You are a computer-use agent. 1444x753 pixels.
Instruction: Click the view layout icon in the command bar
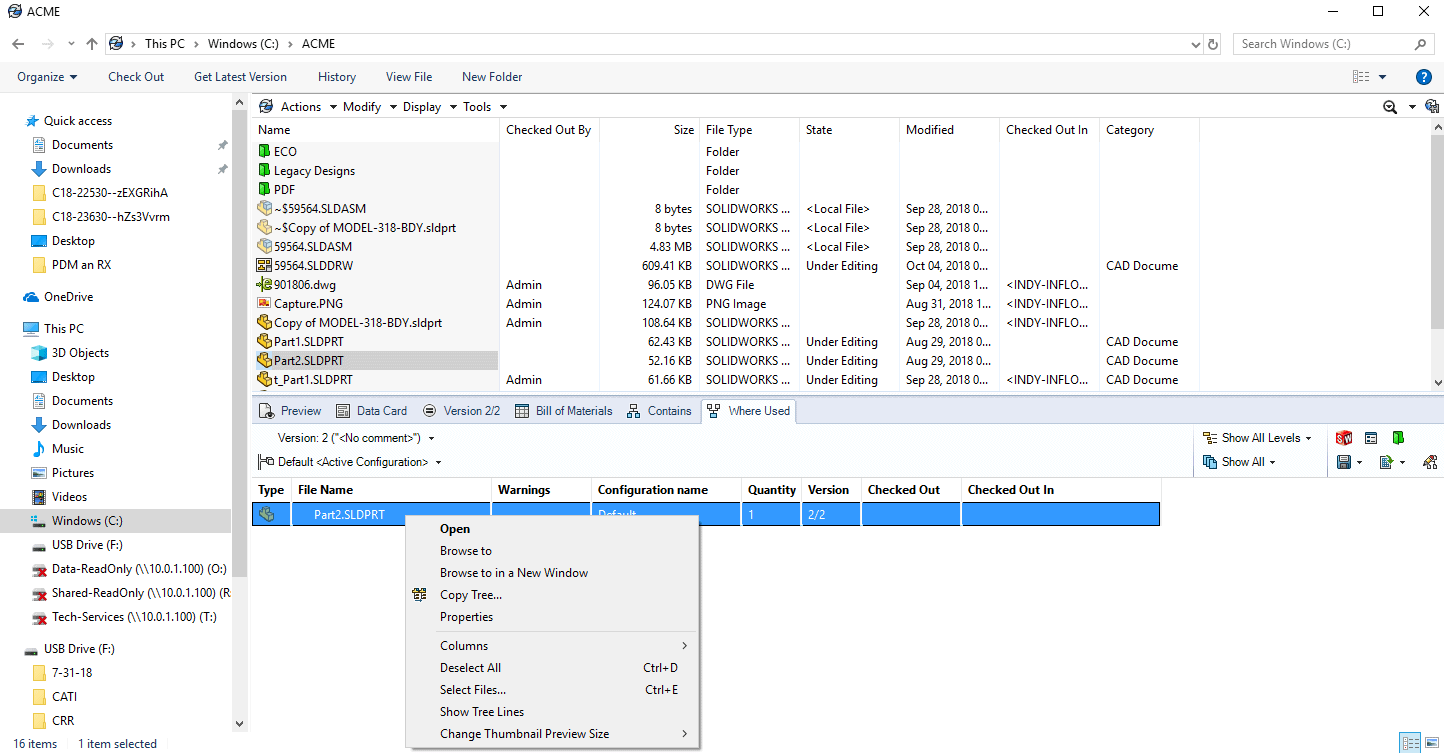click(1361, 77)
